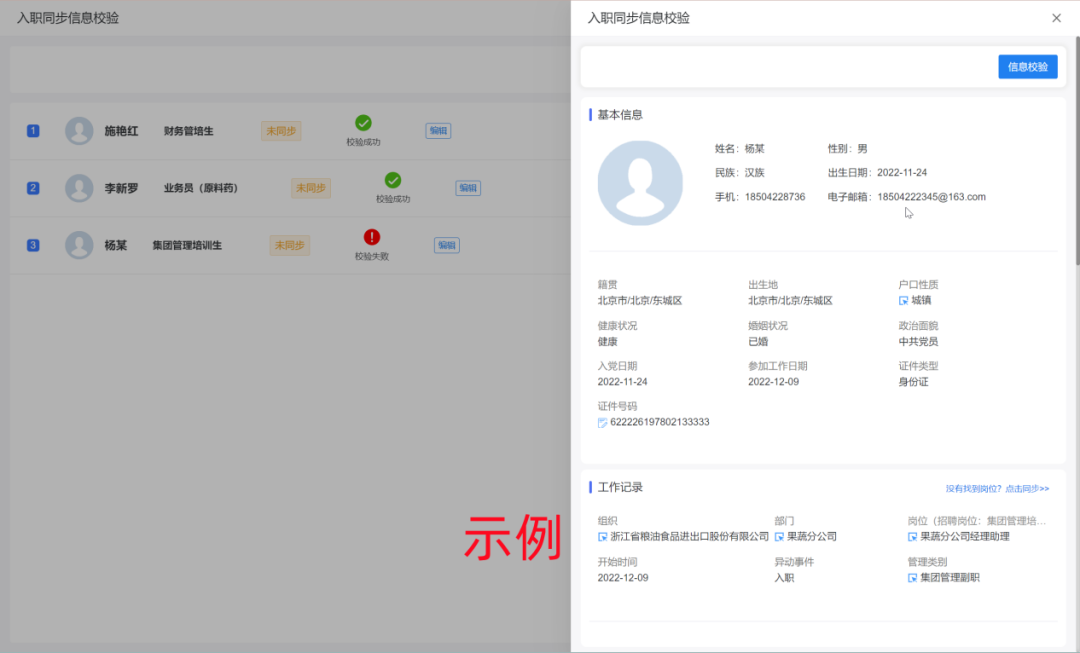
Task: Click the edit icon beside 集团管理副职
Action: 913,578
